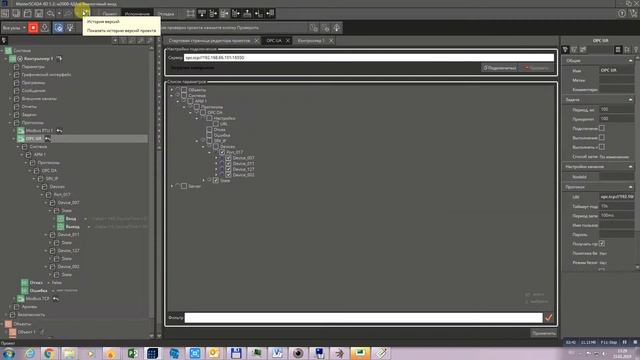
Task: Close the OPC UA tab
Action: click(x=288, y=40)
